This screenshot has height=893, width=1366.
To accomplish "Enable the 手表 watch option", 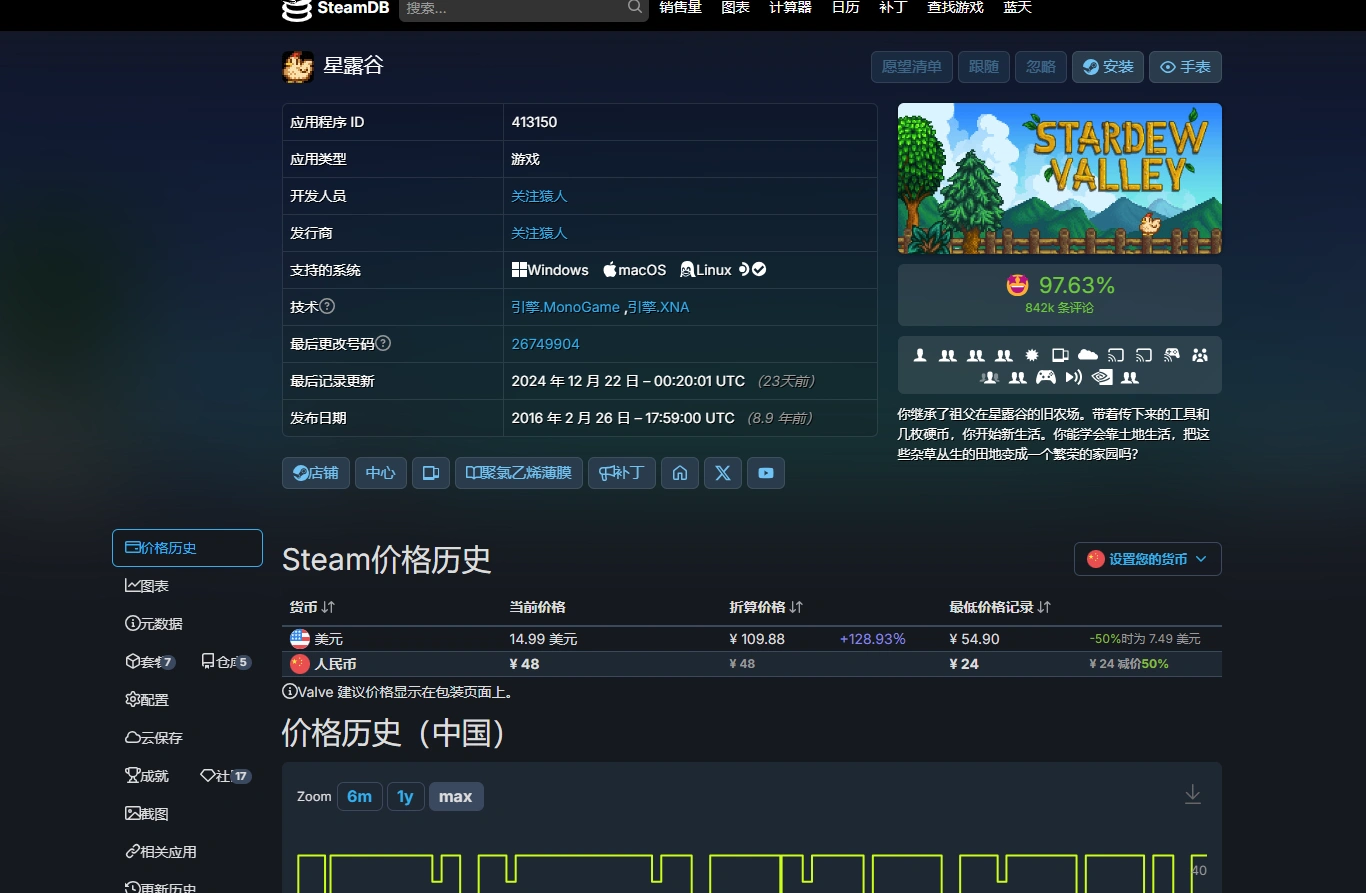I will click(x=1185, y=66).
